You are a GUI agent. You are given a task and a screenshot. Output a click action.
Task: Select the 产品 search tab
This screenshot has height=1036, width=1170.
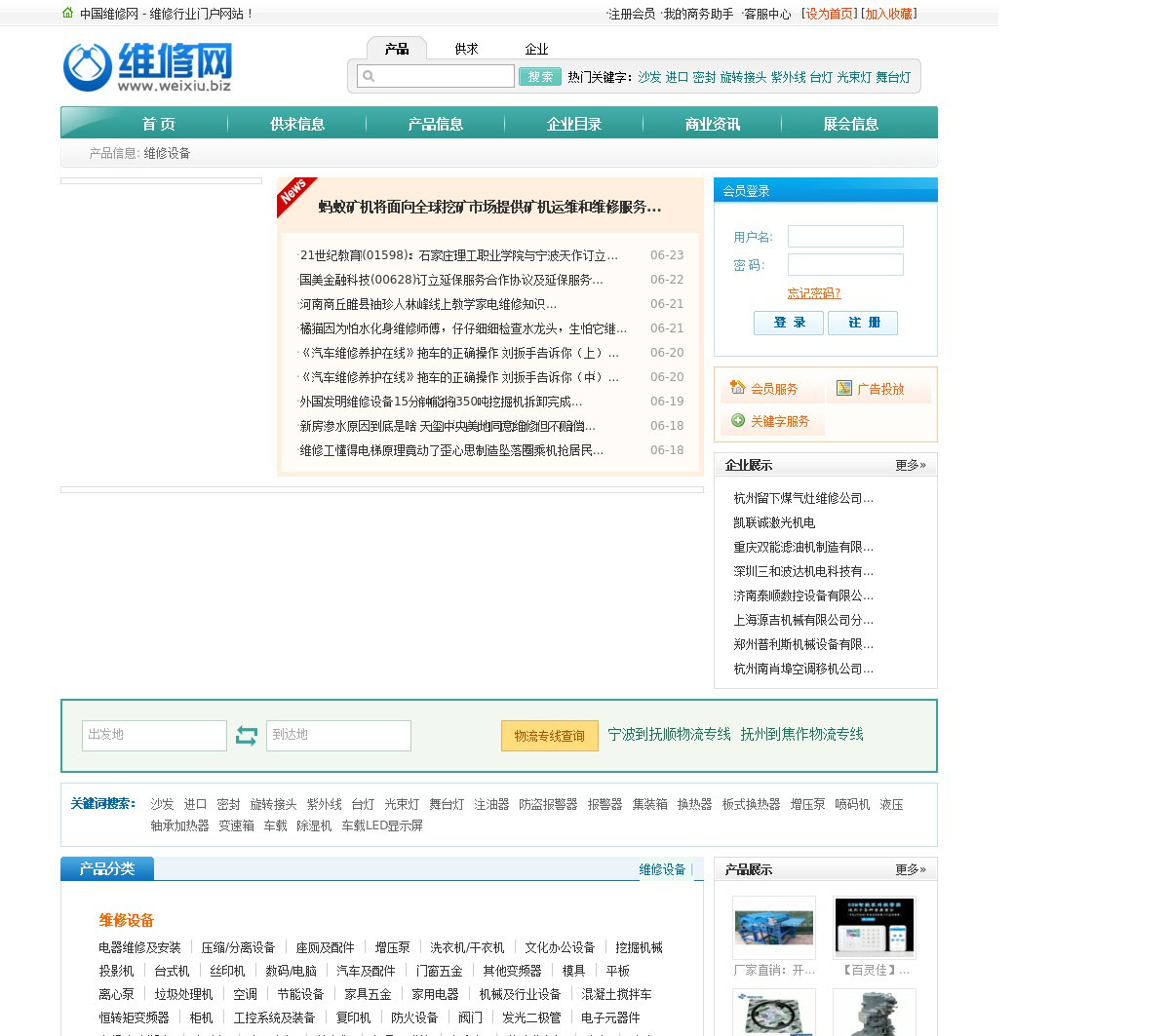(397, 49)
